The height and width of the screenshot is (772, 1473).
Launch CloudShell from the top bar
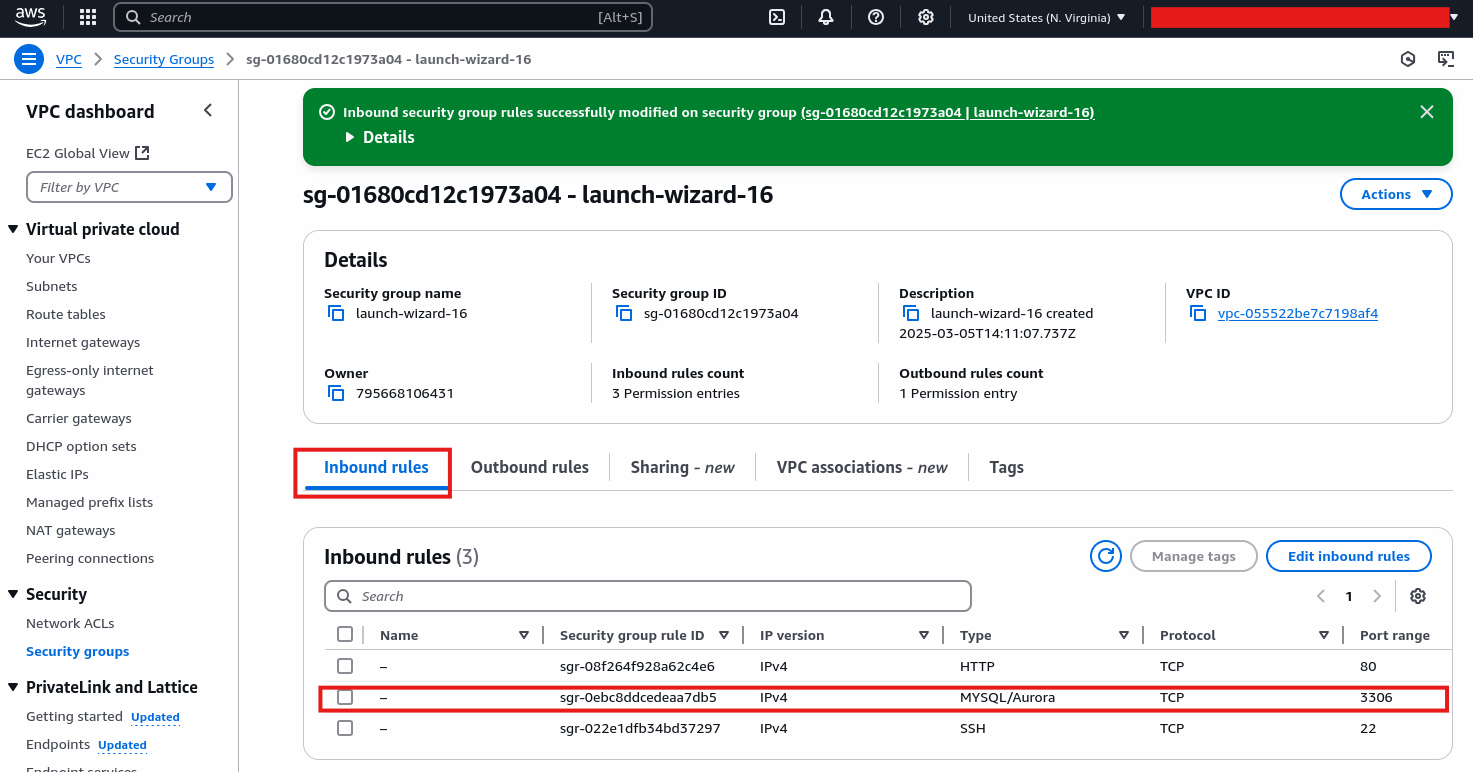tap(776, 17)
